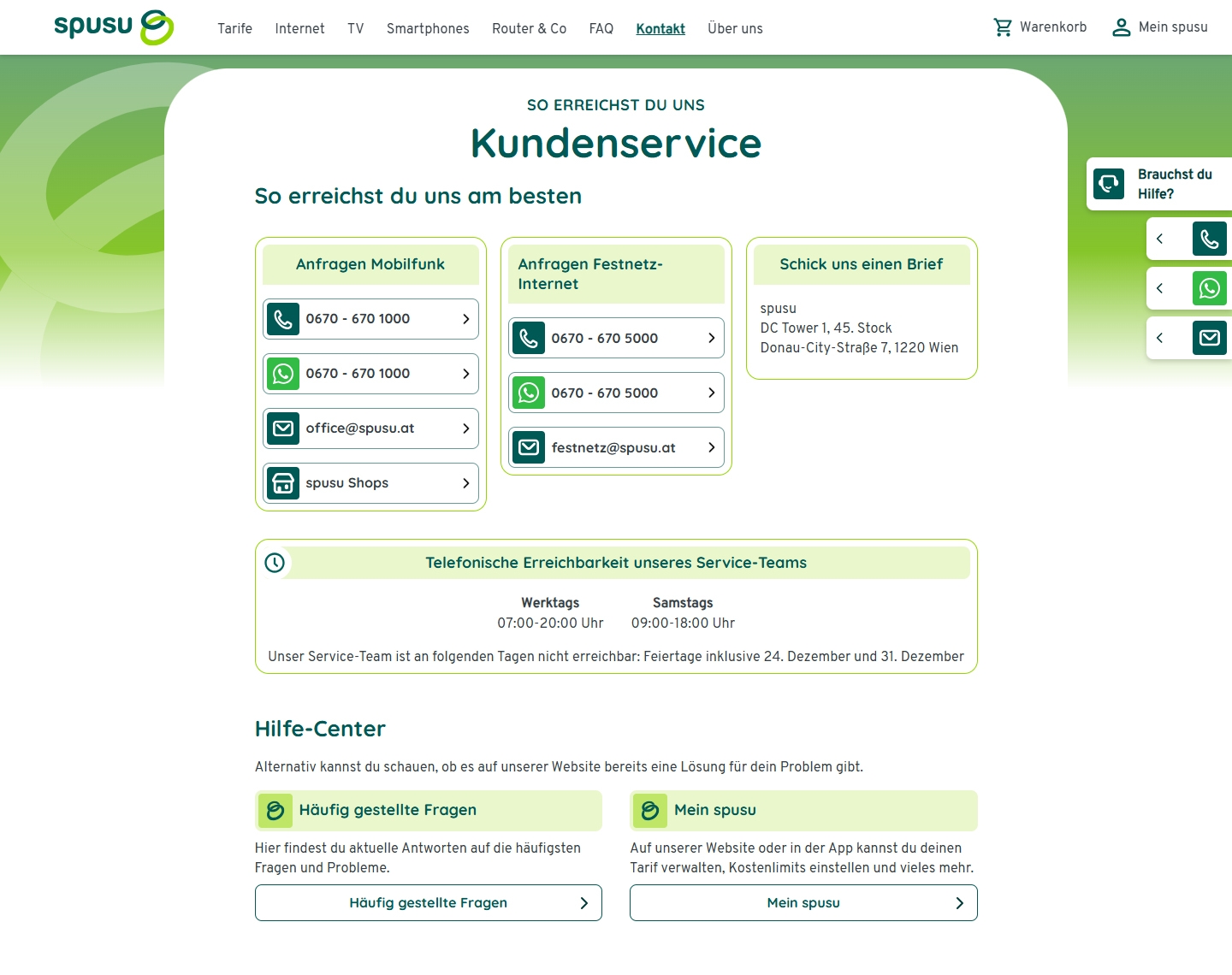Click the Häufig gestellte Fragen button
This screenshot has width=1232, height=975.
point(428,903)
